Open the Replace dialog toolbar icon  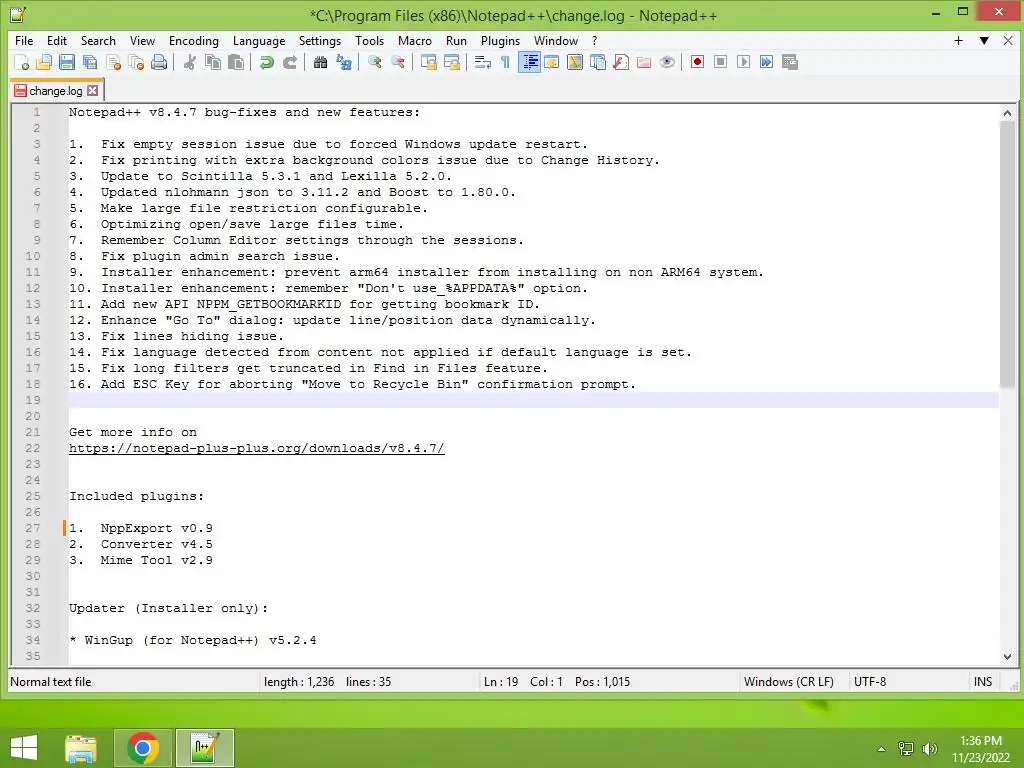click(x=344, y=62)
